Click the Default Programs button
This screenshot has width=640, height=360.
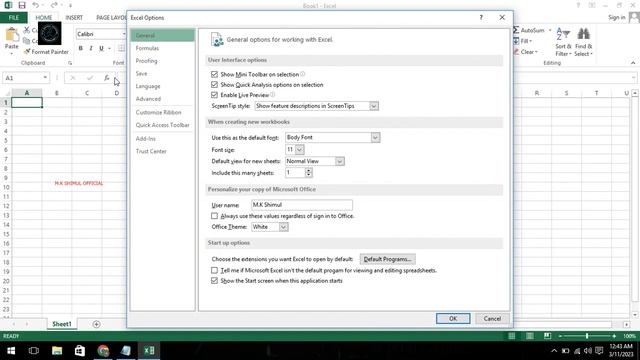pyautogui.click(x=387, y=259)
